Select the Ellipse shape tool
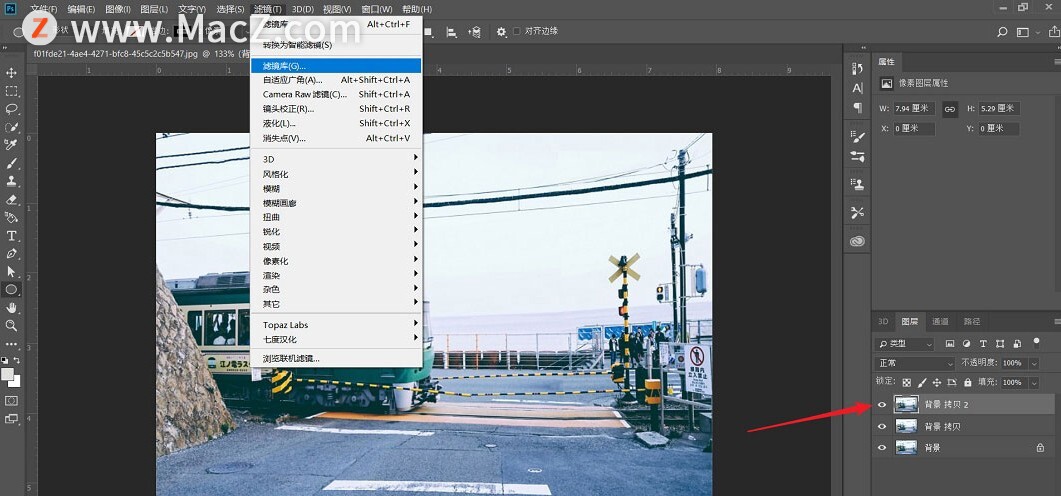 click(x=12, y=289)
